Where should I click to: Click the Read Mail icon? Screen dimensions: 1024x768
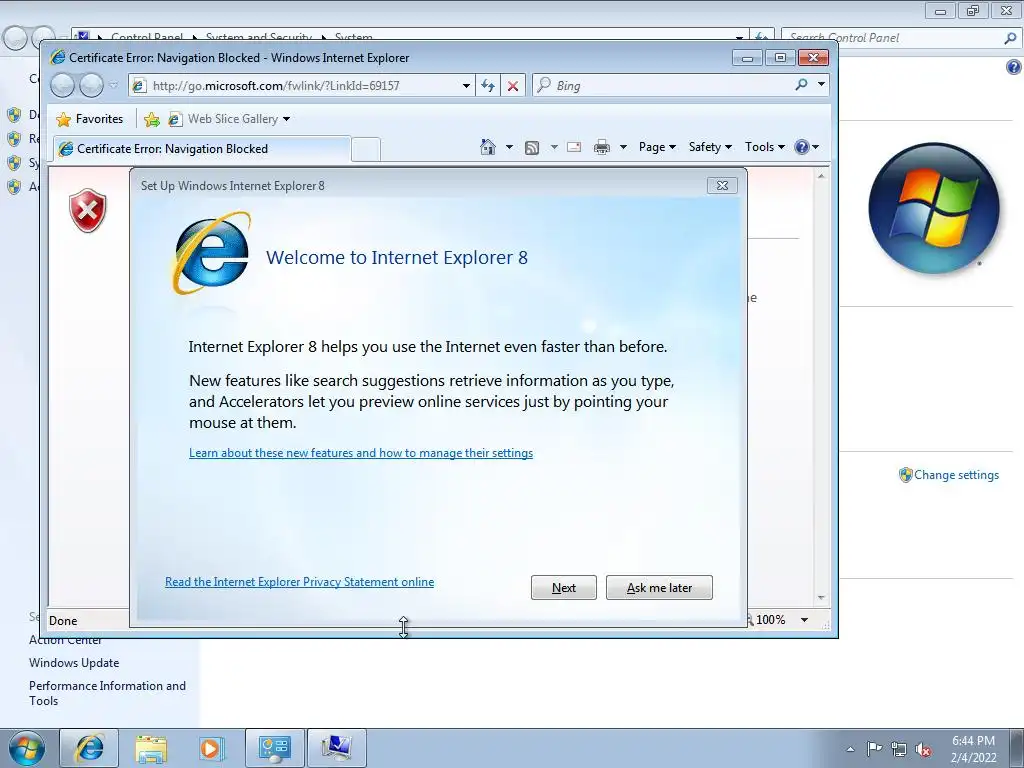[x=573, y=148]
